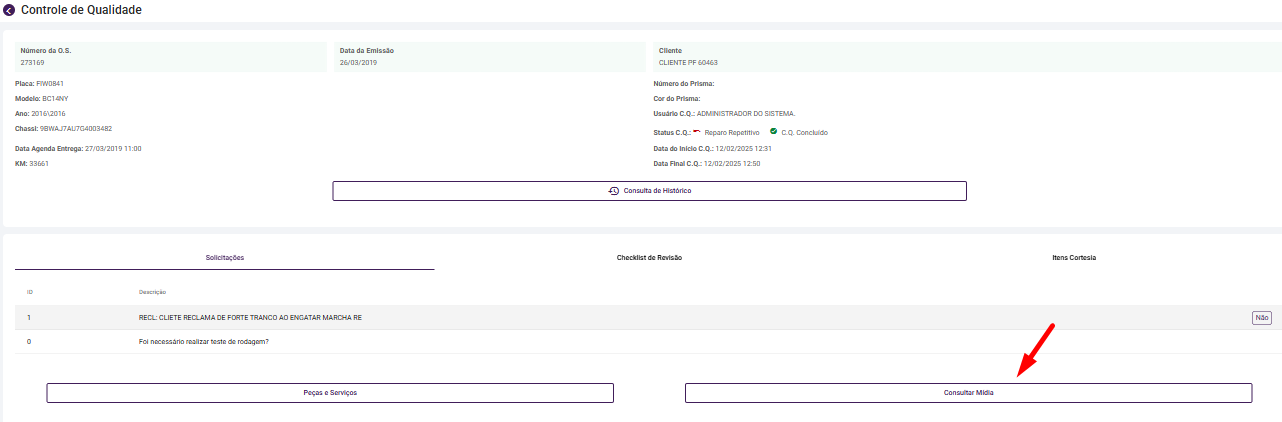Click the C.Q. Concluído status text

(x=804, y=132)
